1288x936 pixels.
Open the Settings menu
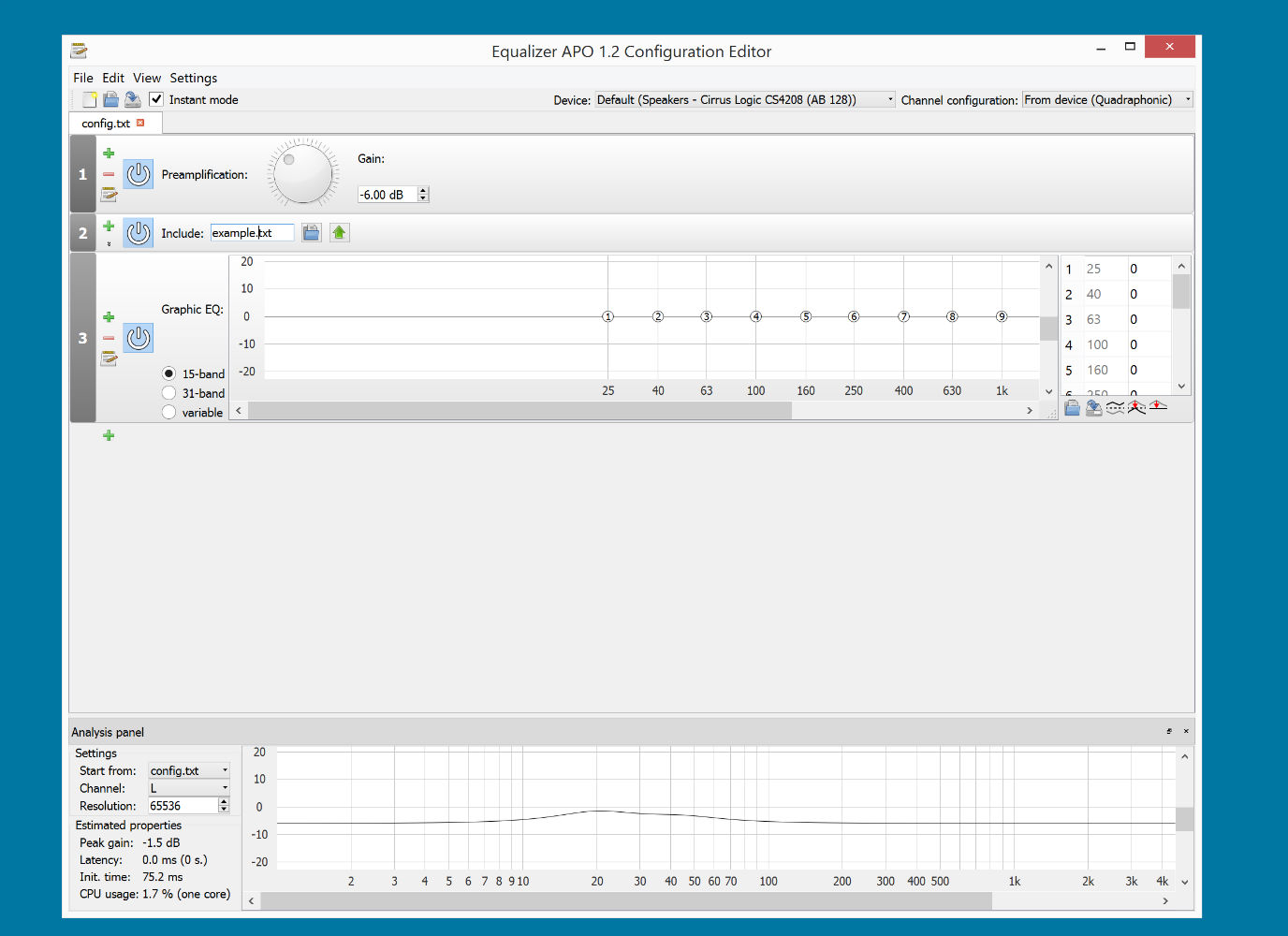194,78
